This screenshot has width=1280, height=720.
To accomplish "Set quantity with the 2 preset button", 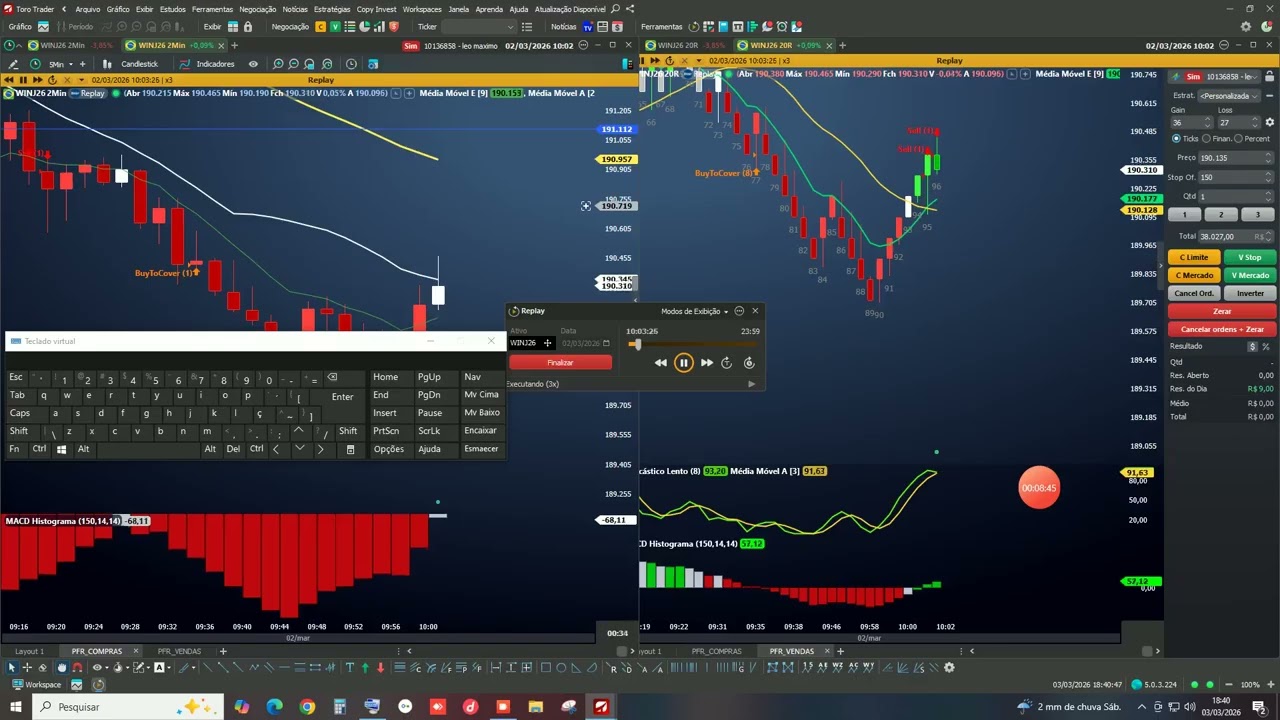I will pyautogui.click(x=1221, y=215).
